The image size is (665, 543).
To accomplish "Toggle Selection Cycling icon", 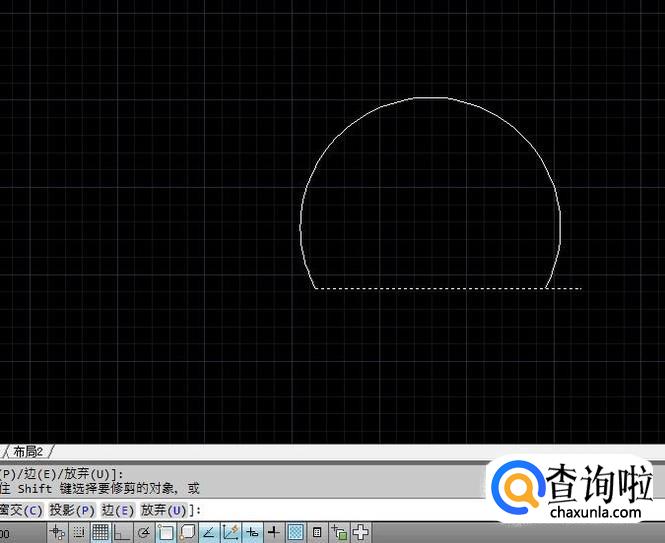I will click(x=339, y=532).
